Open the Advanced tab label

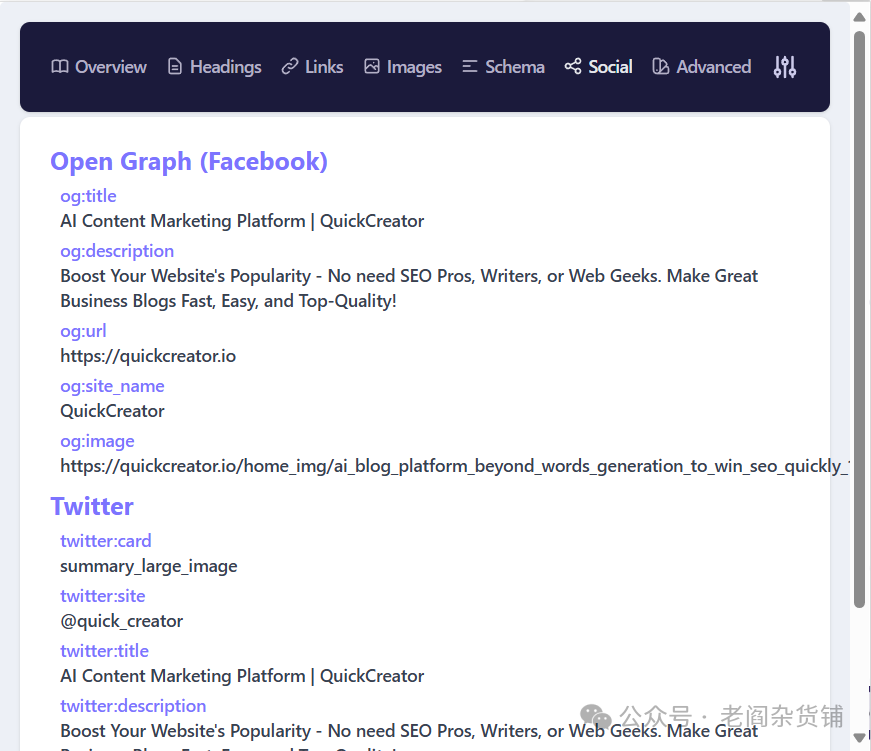713,67
